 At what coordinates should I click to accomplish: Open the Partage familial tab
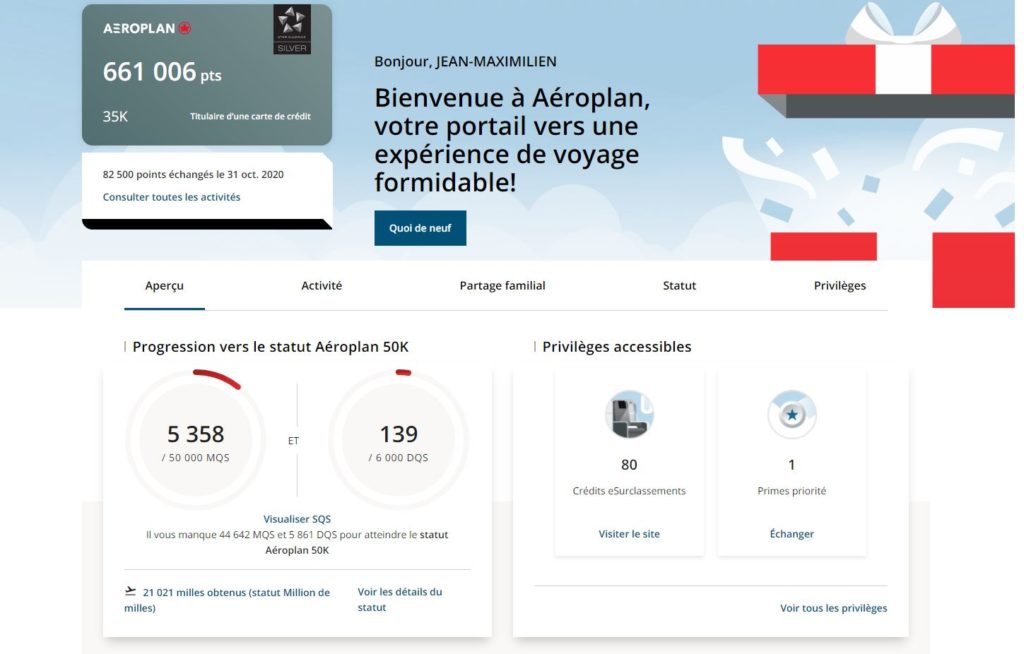point(501,286)
